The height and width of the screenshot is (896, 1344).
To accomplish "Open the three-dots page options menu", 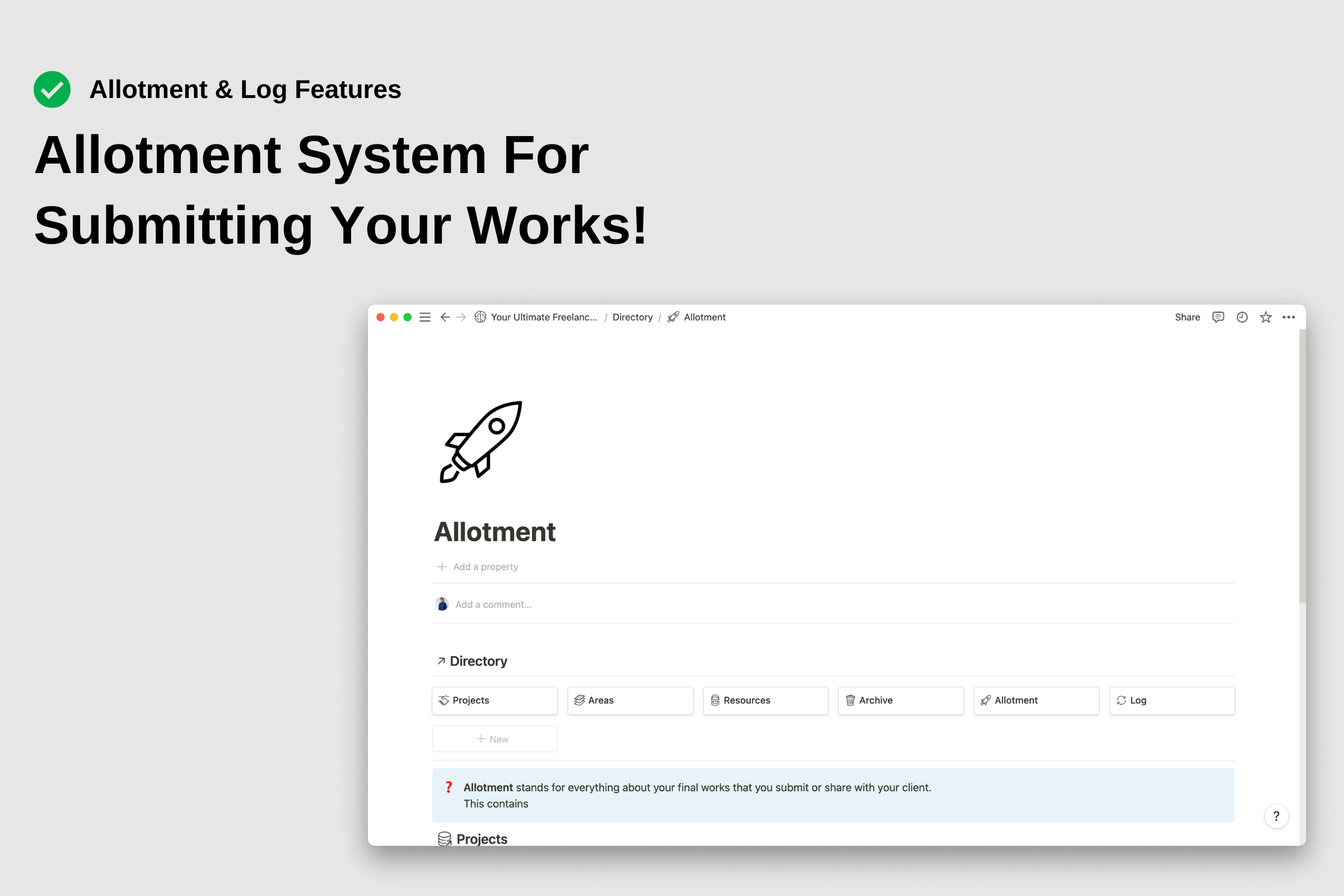I will pyautogui.click(x=1289, y=317).
